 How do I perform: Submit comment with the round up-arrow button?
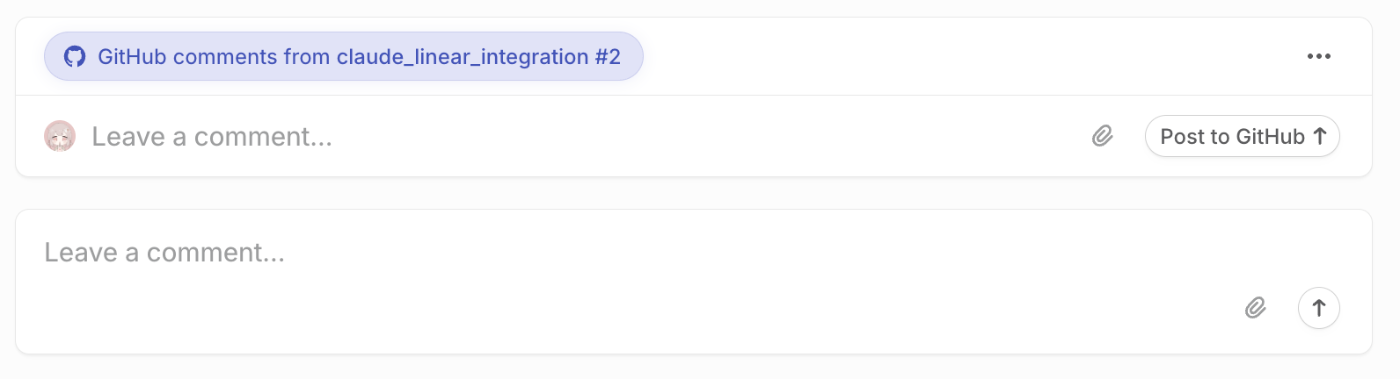point(1319,308)
